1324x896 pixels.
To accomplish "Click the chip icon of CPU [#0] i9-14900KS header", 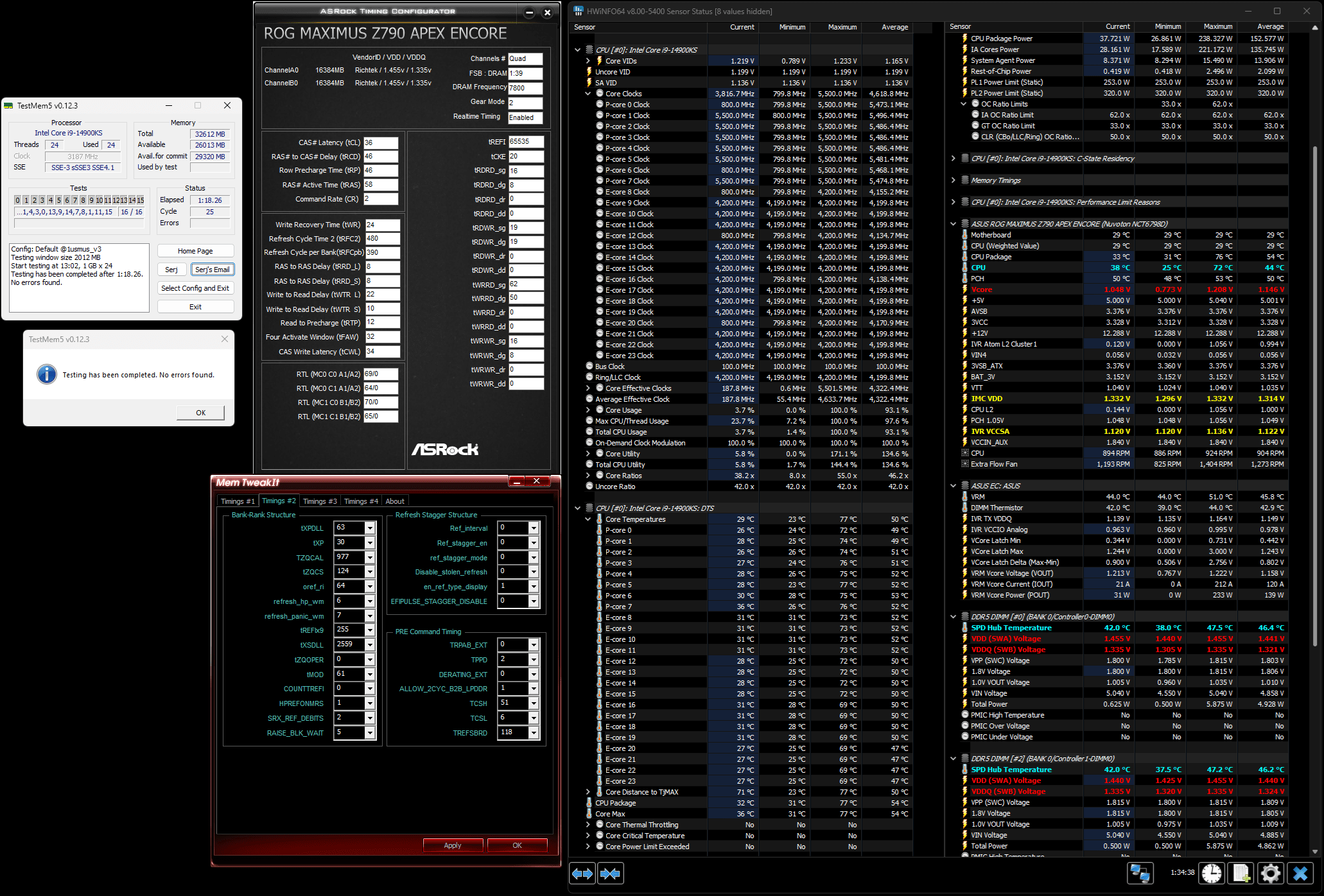I will 589,49.
